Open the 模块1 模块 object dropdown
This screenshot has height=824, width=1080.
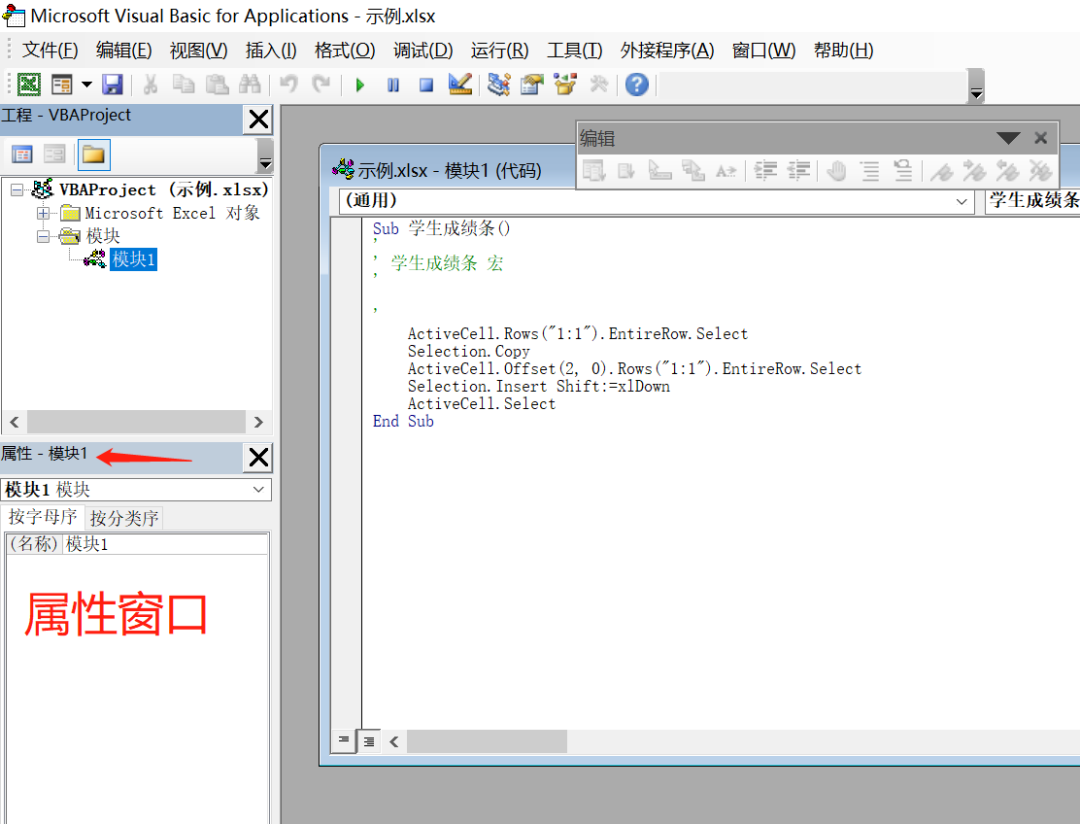click(258, 490)
